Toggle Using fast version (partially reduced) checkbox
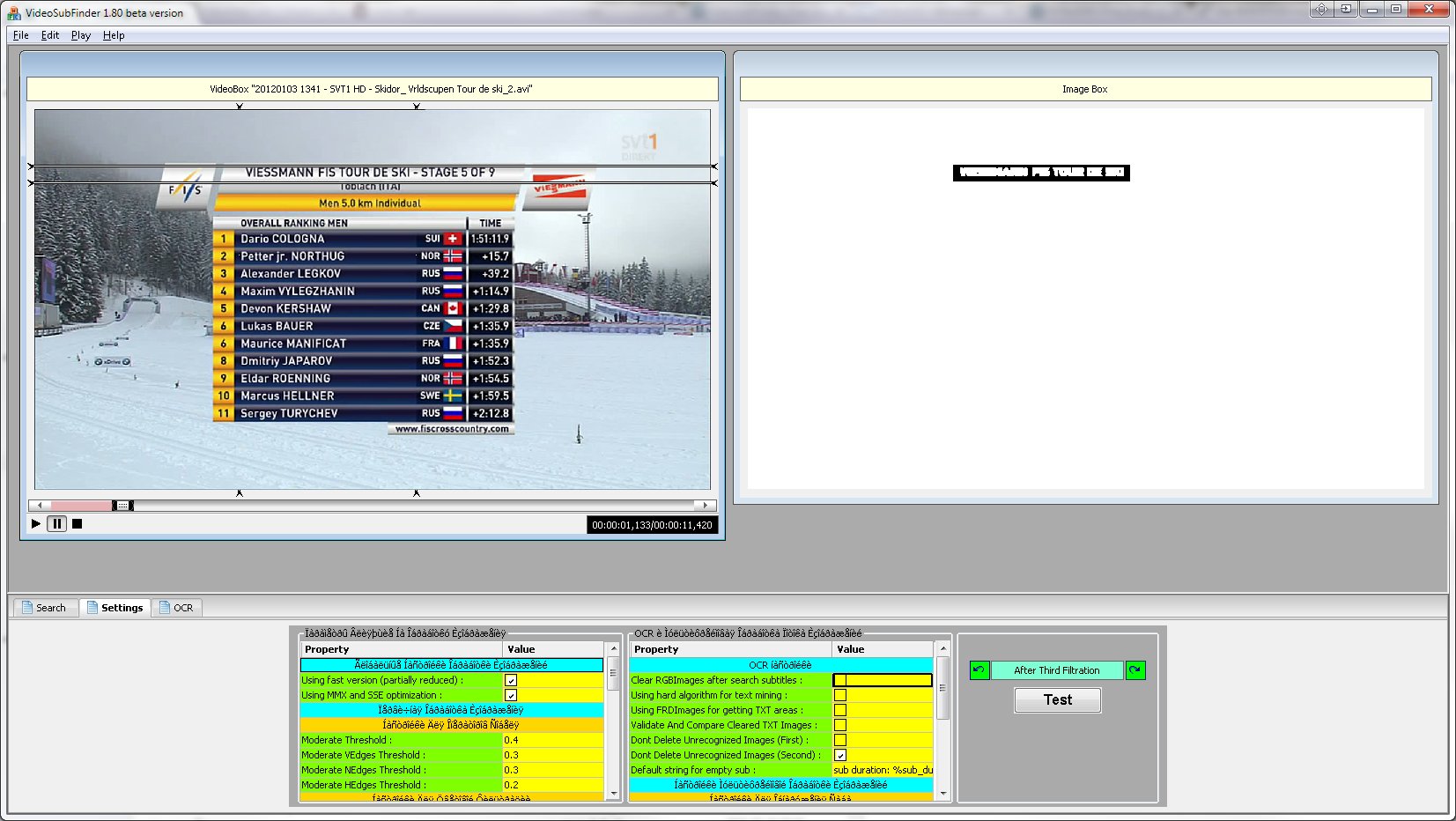Image resolution: width=1456 pixels, height=821 pixels. click(511, 680)
